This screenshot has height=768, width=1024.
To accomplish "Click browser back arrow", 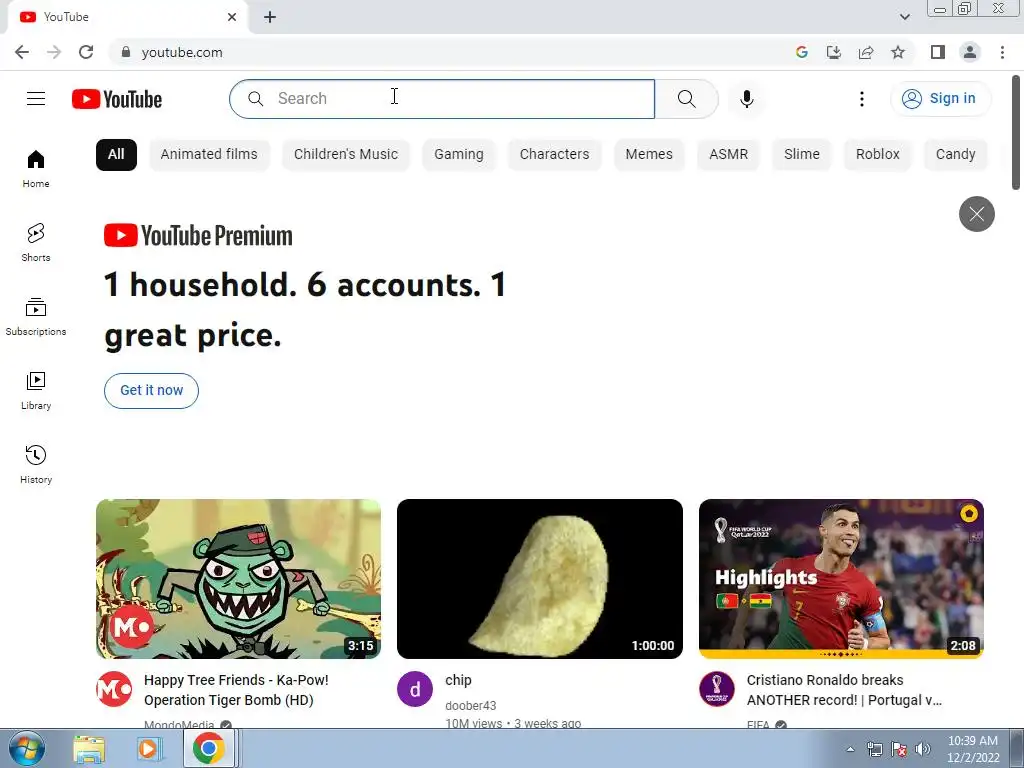I will [x=22, y=52].
